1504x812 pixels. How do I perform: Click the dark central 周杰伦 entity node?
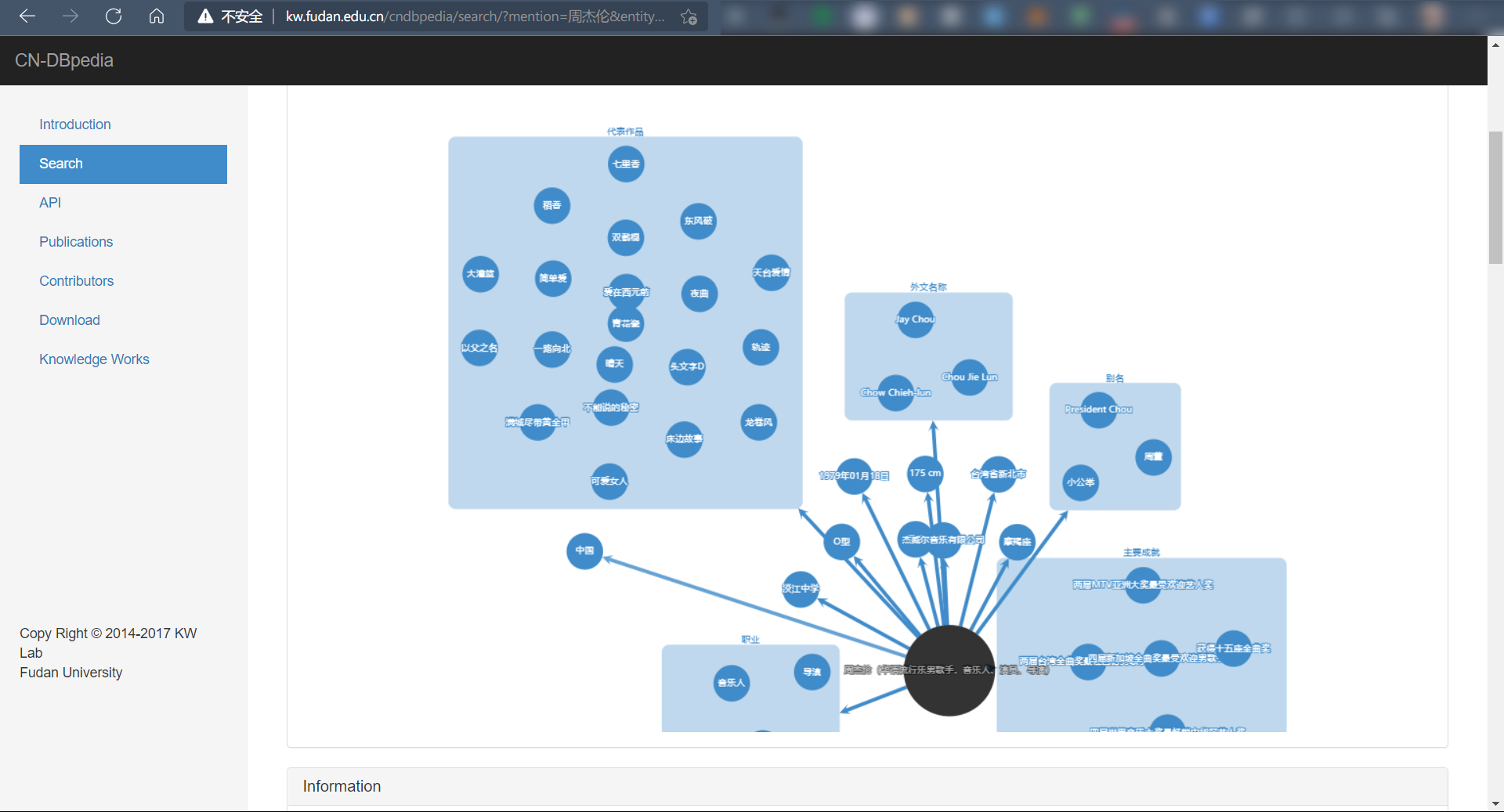[949, 670]
